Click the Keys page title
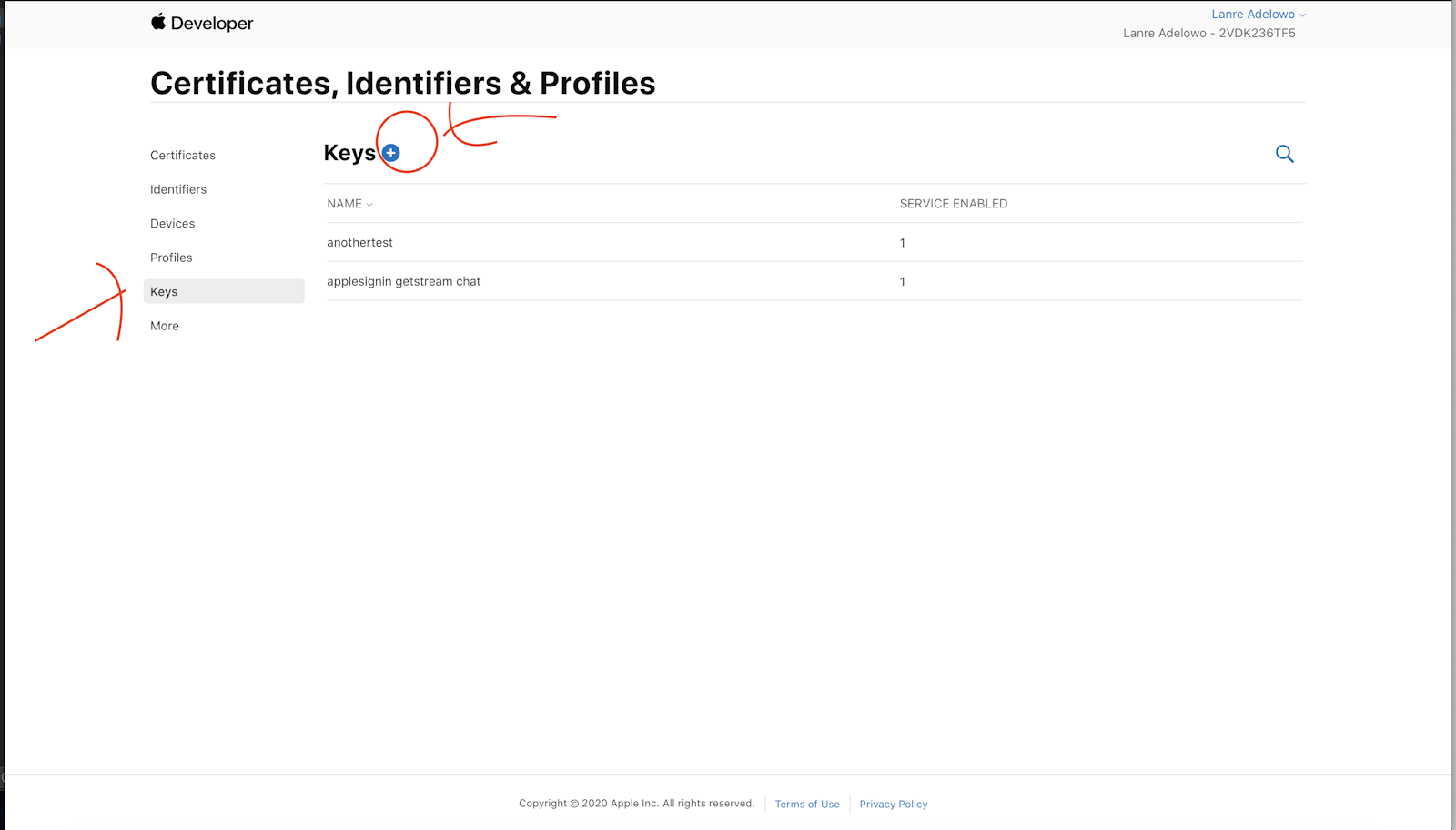 pyautogui.click(x=351, y=153)
